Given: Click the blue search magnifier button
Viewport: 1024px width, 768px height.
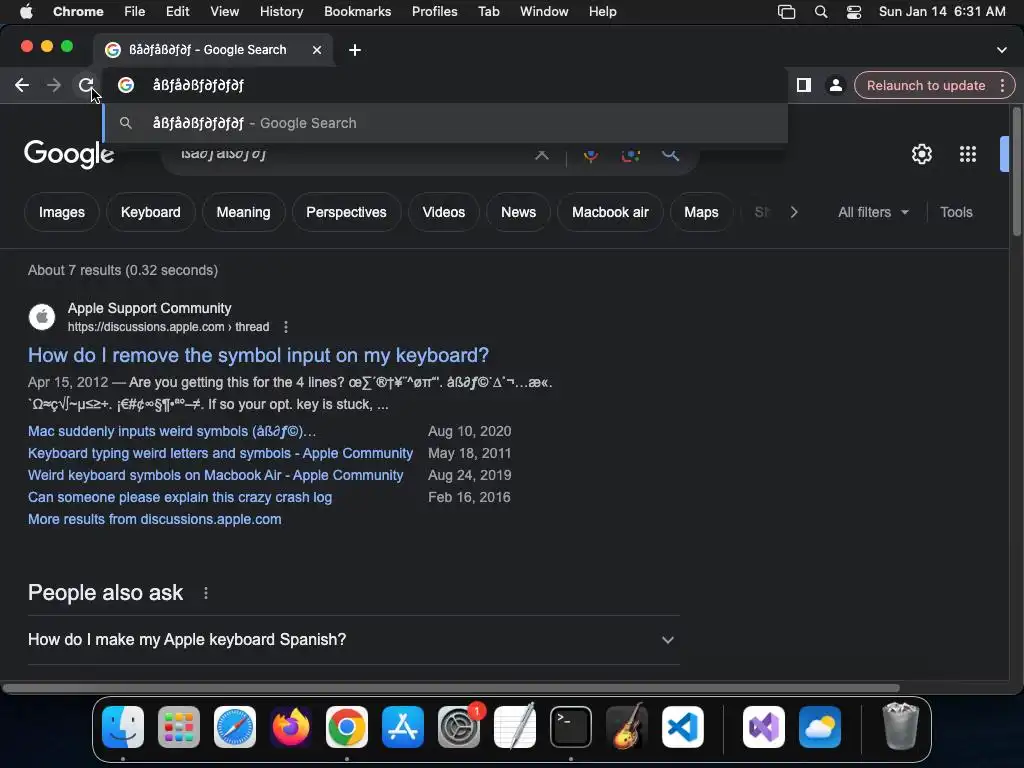Looking at the screenshot, I should [670, 155].
